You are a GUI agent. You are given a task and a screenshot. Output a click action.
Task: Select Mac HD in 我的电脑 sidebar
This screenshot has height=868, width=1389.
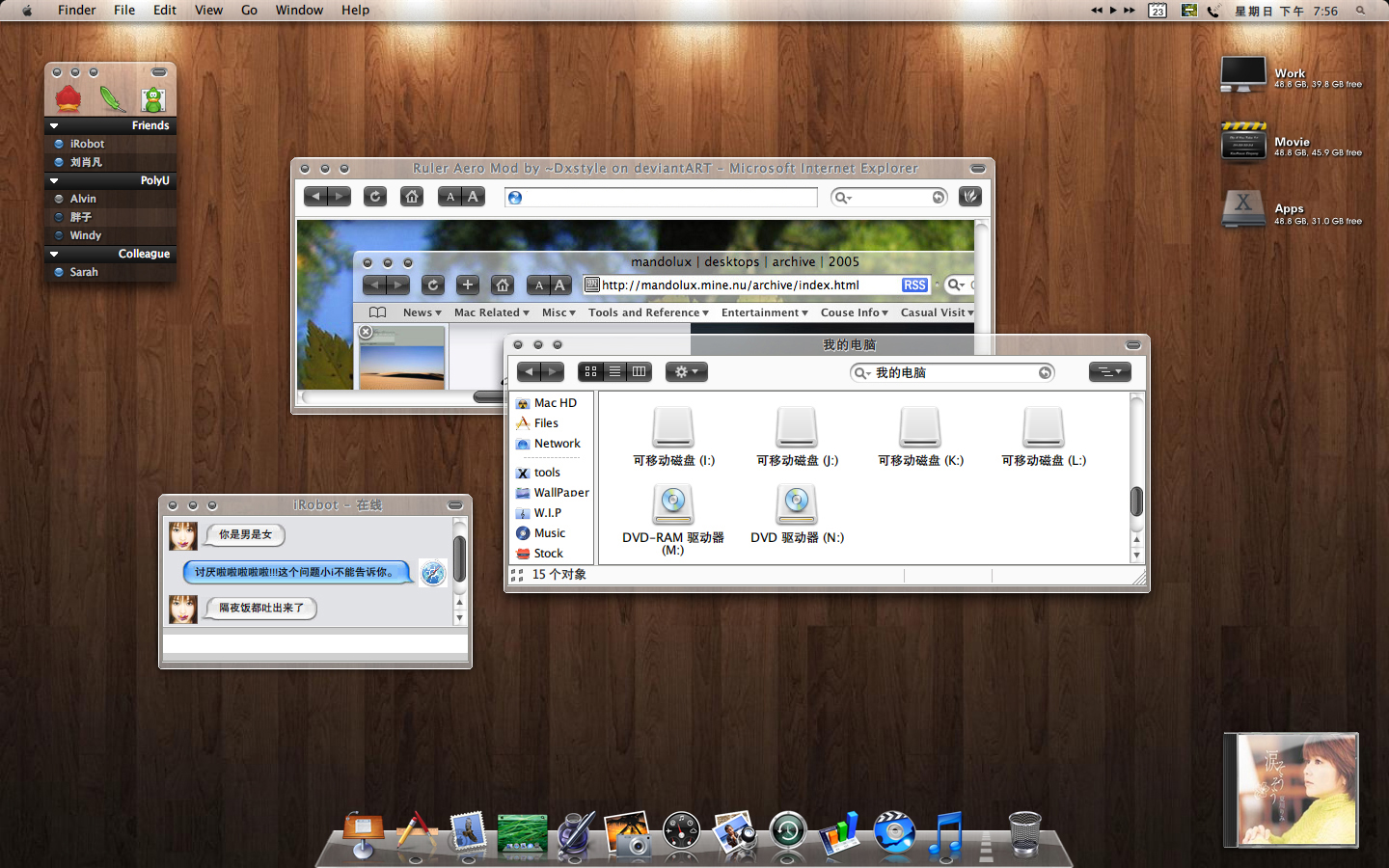(546, 403)
